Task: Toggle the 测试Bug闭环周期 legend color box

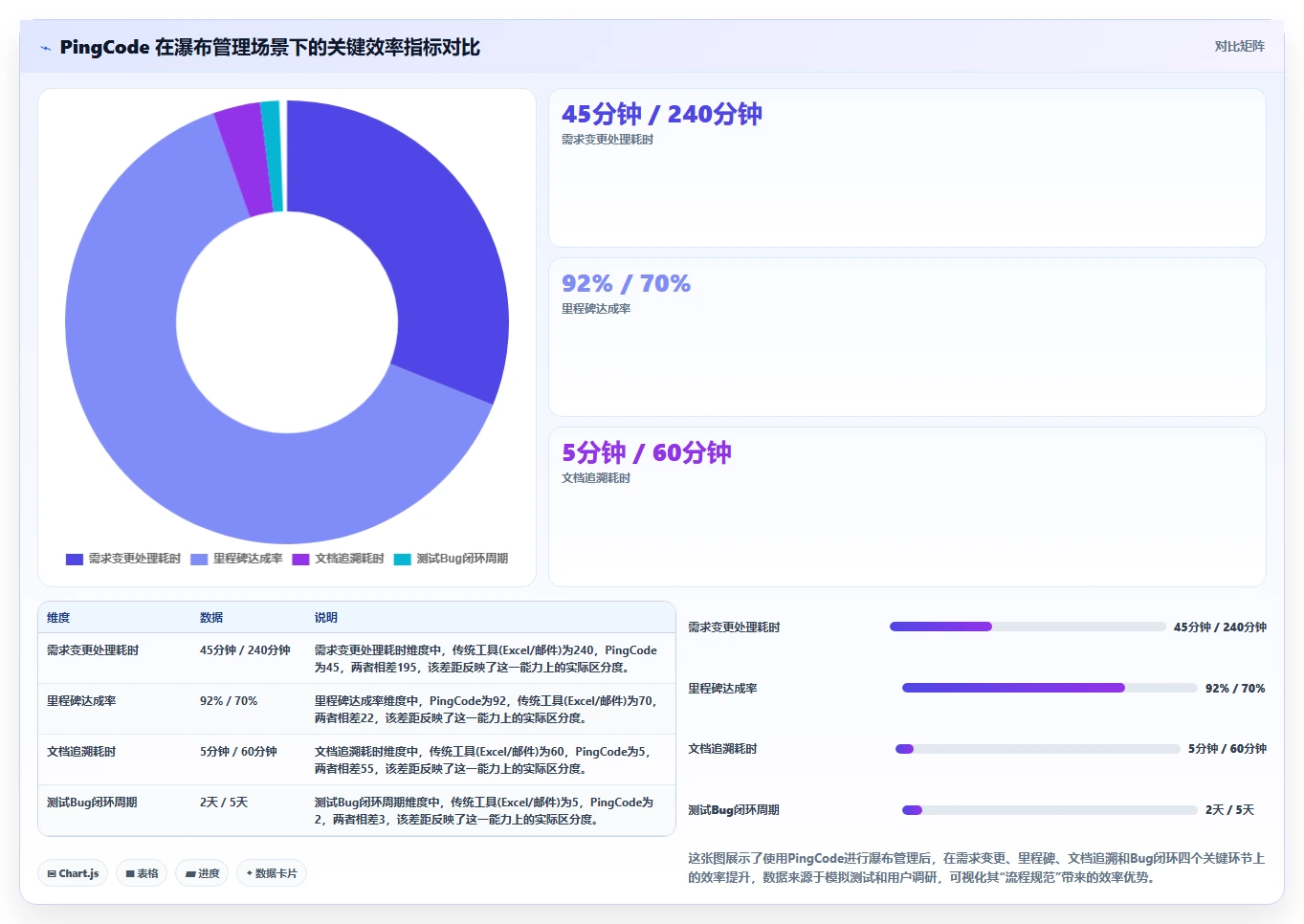Action: click(x=403, y=560)
